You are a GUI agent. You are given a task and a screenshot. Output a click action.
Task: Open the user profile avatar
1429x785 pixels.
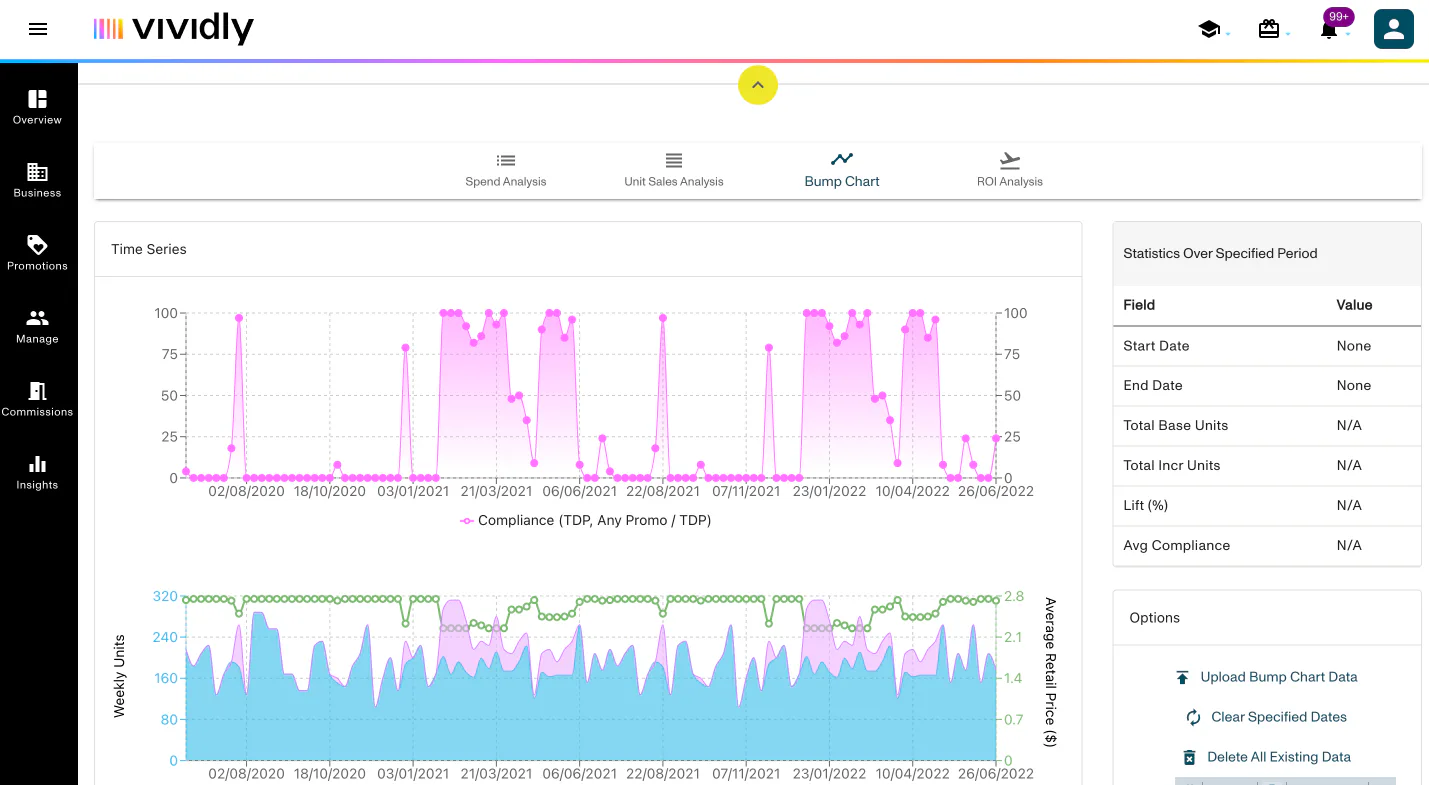click(x=1394, y=29)
